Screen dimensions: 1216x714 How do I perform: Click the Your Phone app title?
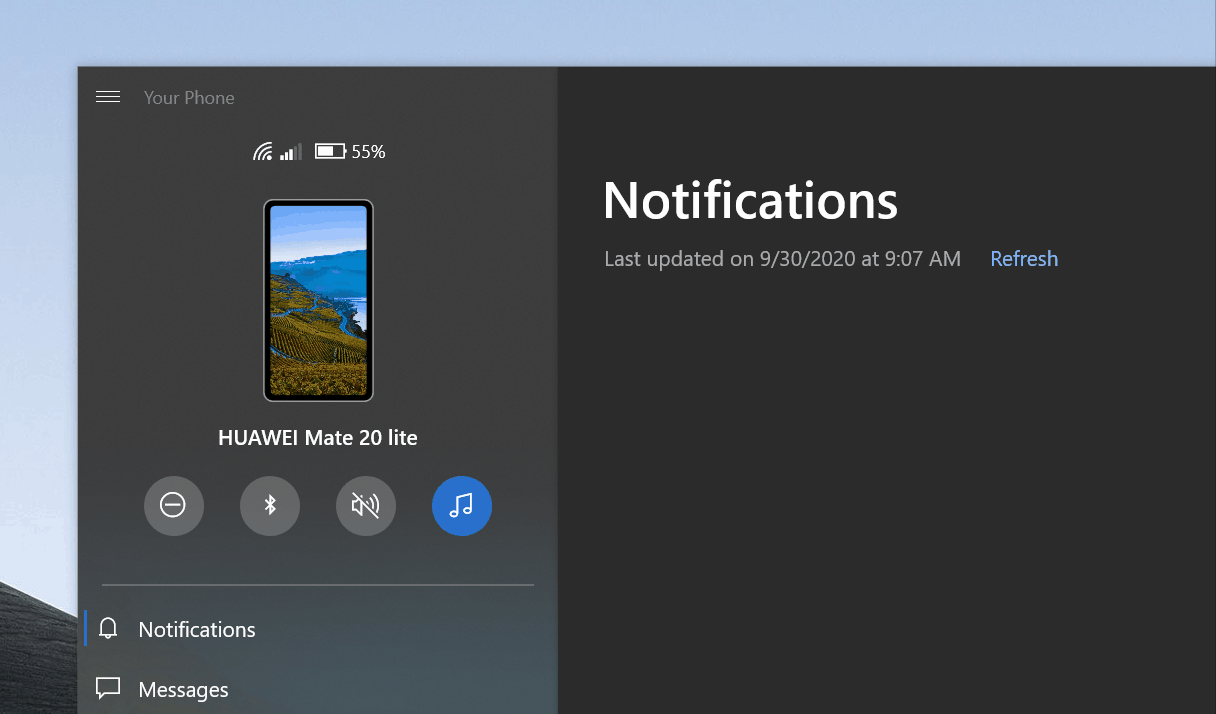point(189,98)
